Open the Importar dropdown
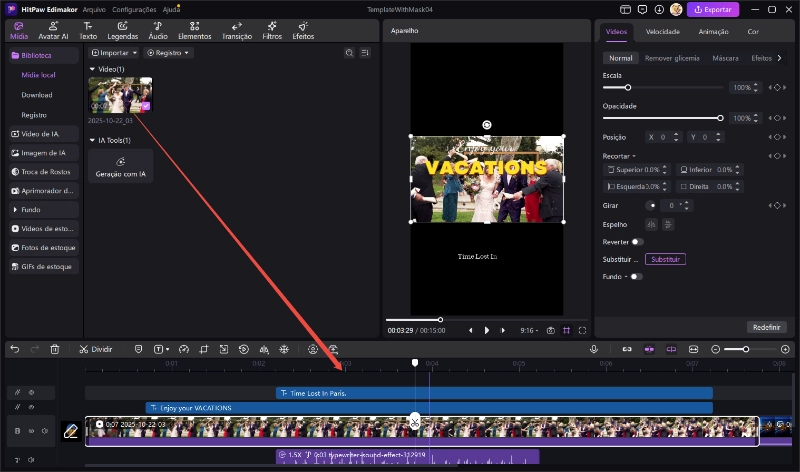The width and height of the screenshot is (800, 472). [114, 52]
